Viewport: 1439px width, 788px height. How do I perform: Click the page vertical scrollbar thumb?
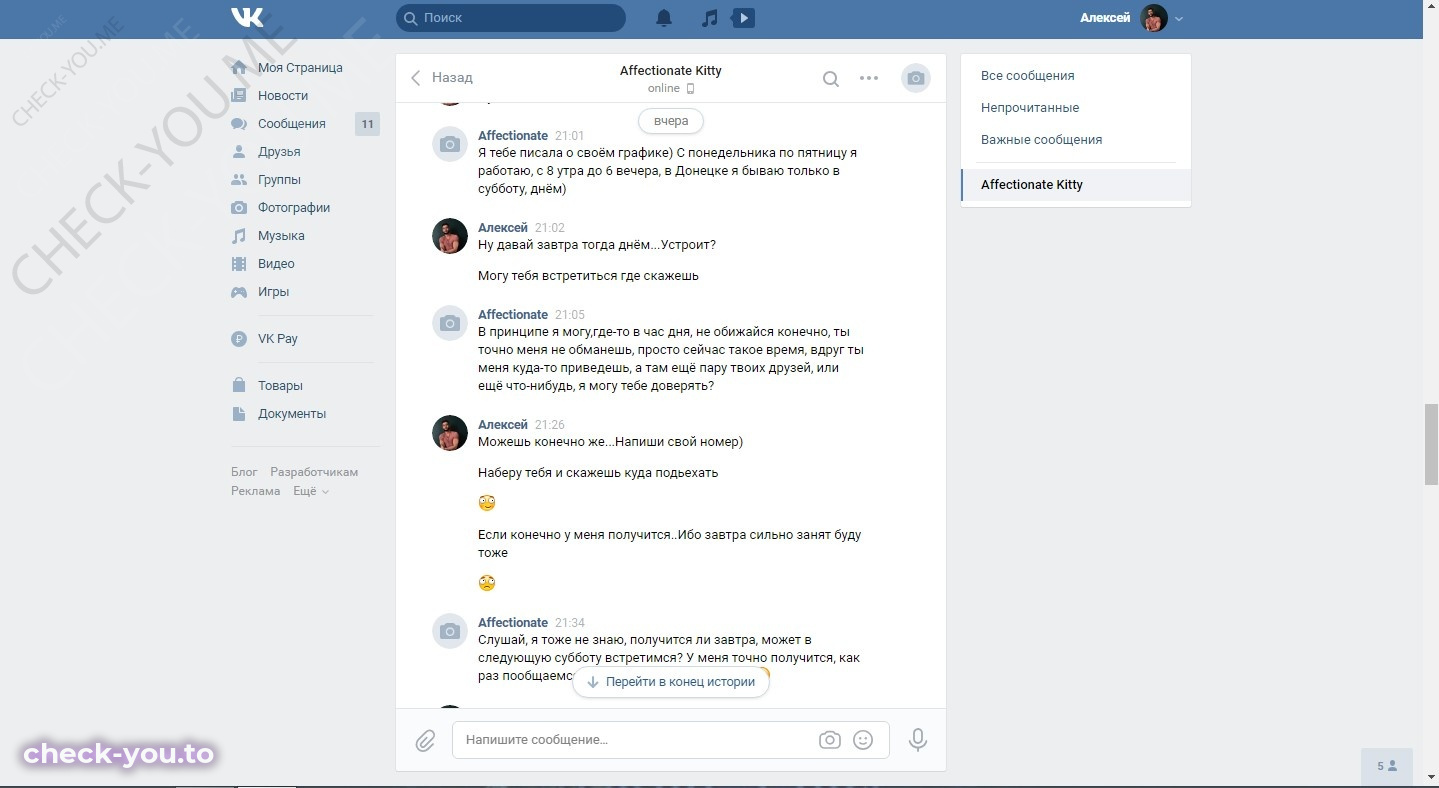[1431, 445]
